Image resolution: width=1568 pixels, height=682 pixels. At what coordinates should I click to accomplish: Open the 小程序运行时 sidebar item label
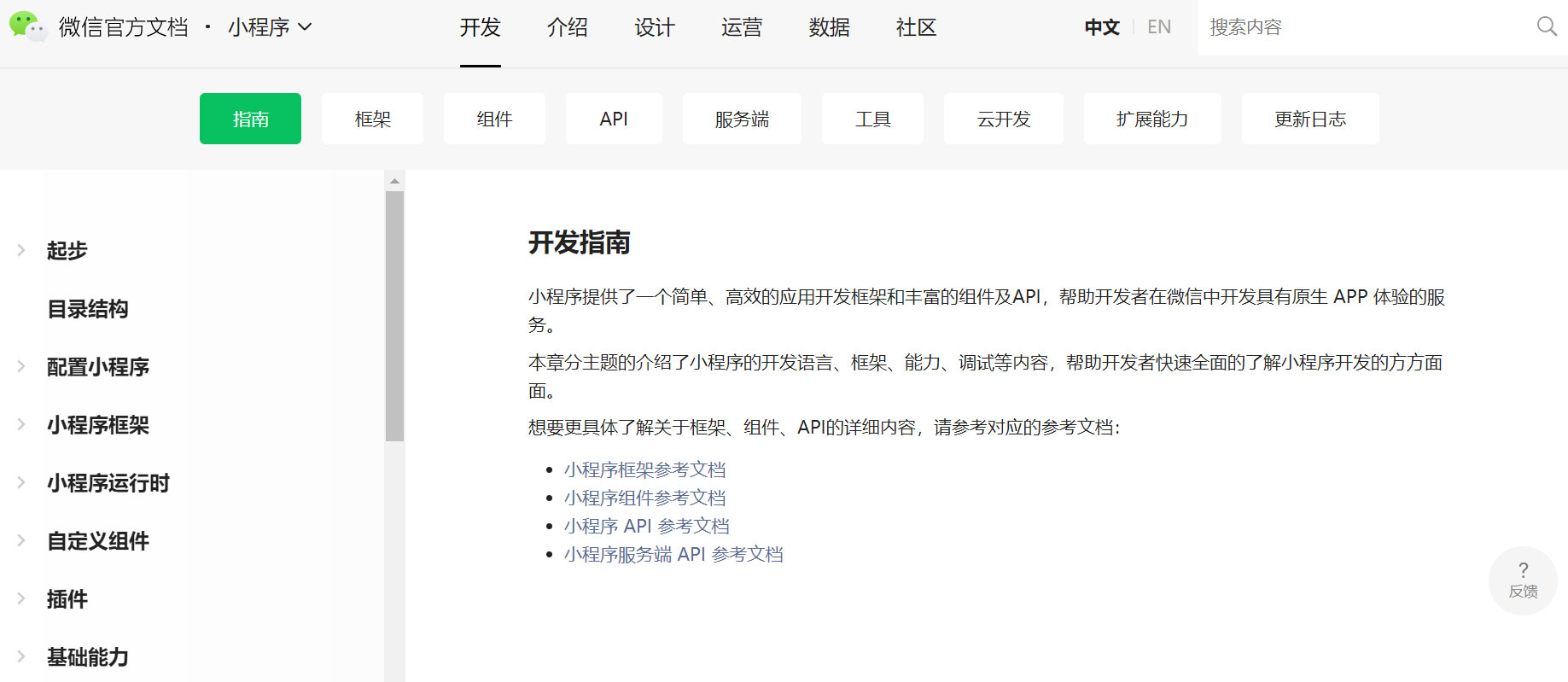[108, 482]
